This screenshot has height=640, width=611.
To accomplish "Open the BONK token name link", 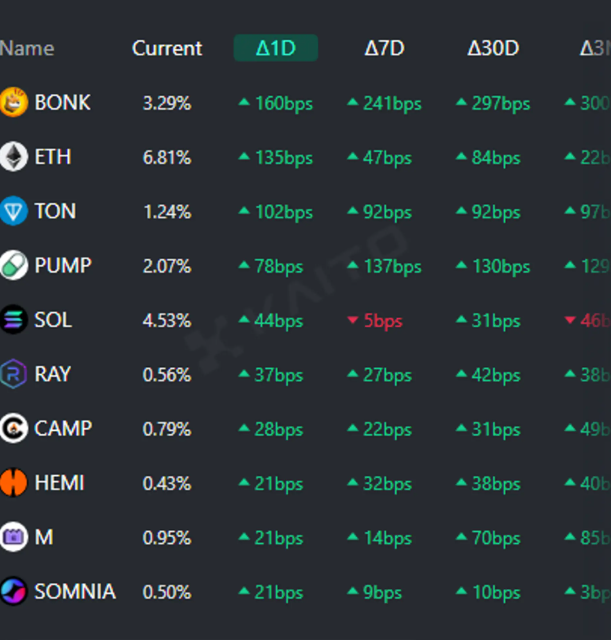I will (62, 102).
